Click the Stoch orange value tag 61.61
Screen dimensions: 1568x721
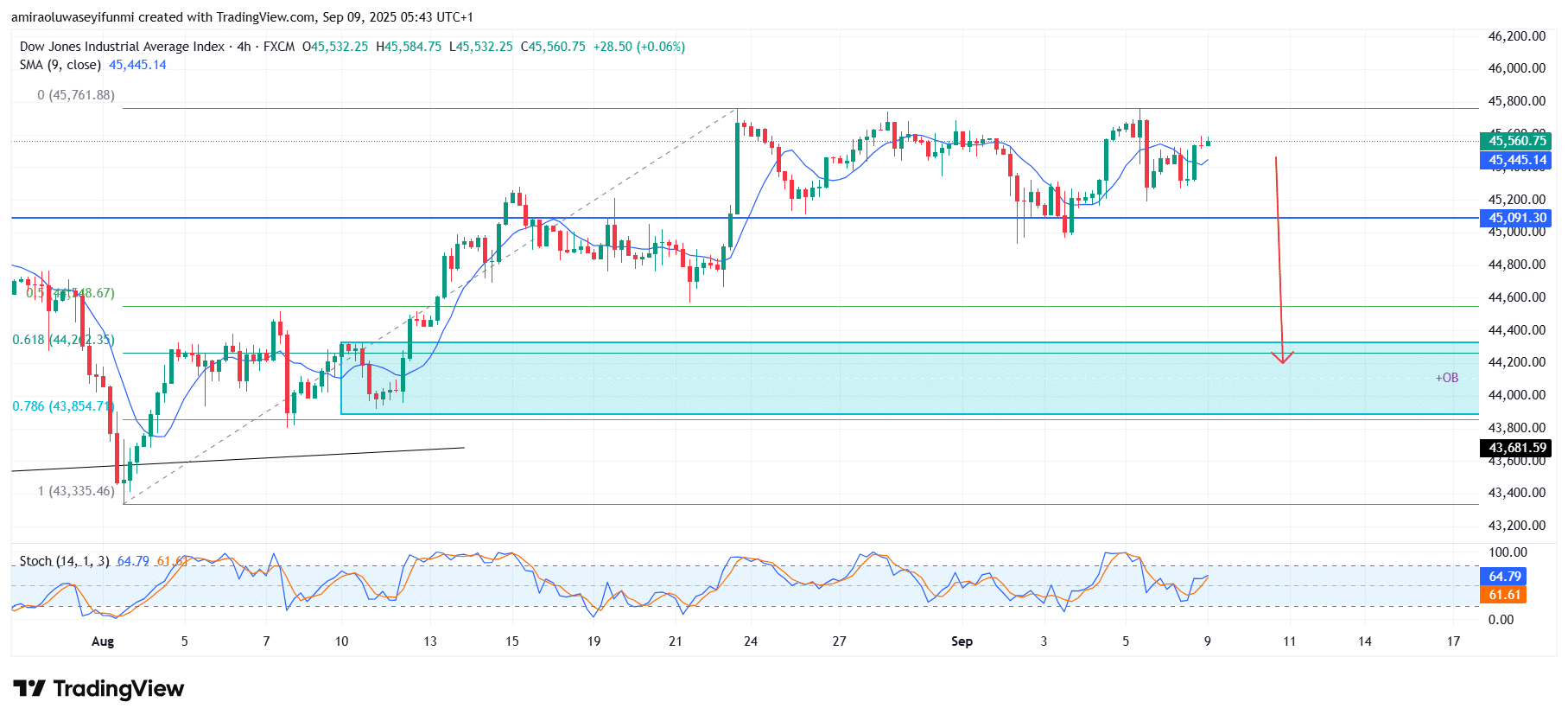1504,595
